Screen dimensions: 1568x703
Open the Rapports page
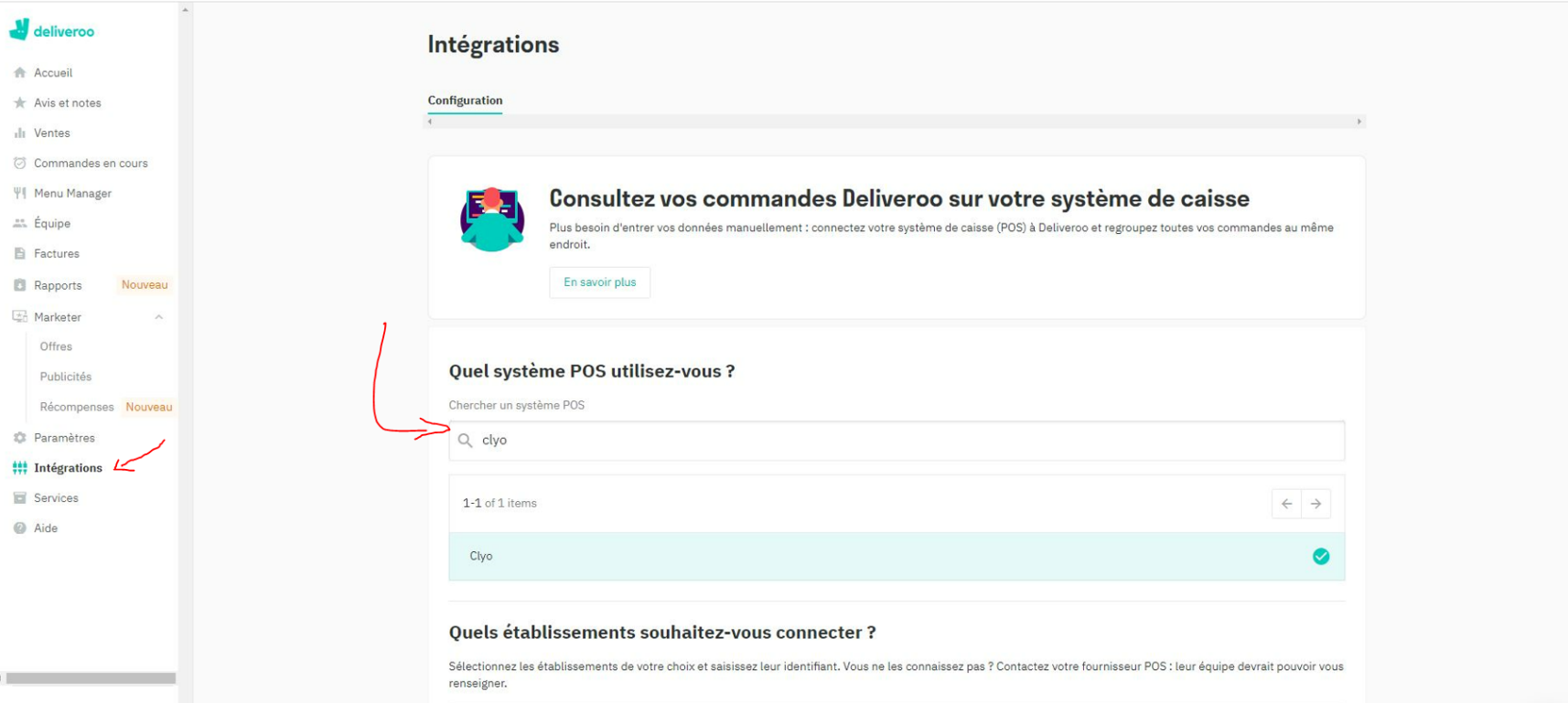58,285
